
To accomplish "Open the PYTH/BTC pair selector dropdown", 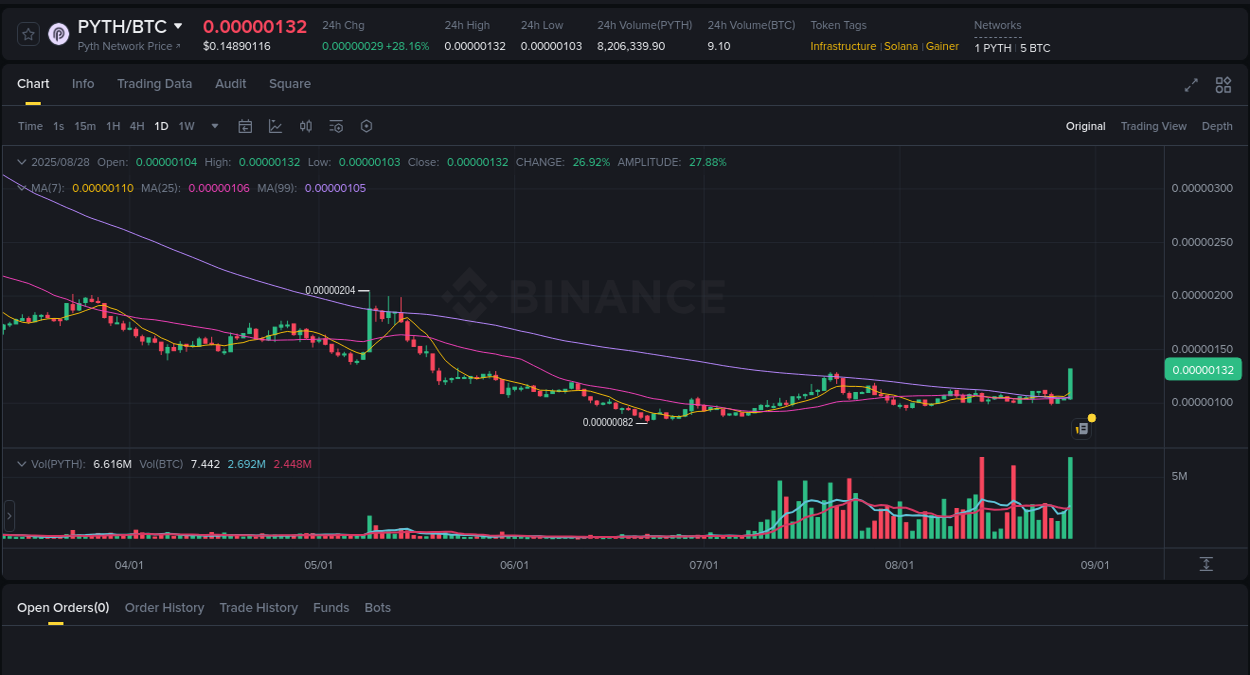I will [x=179, y=25].
